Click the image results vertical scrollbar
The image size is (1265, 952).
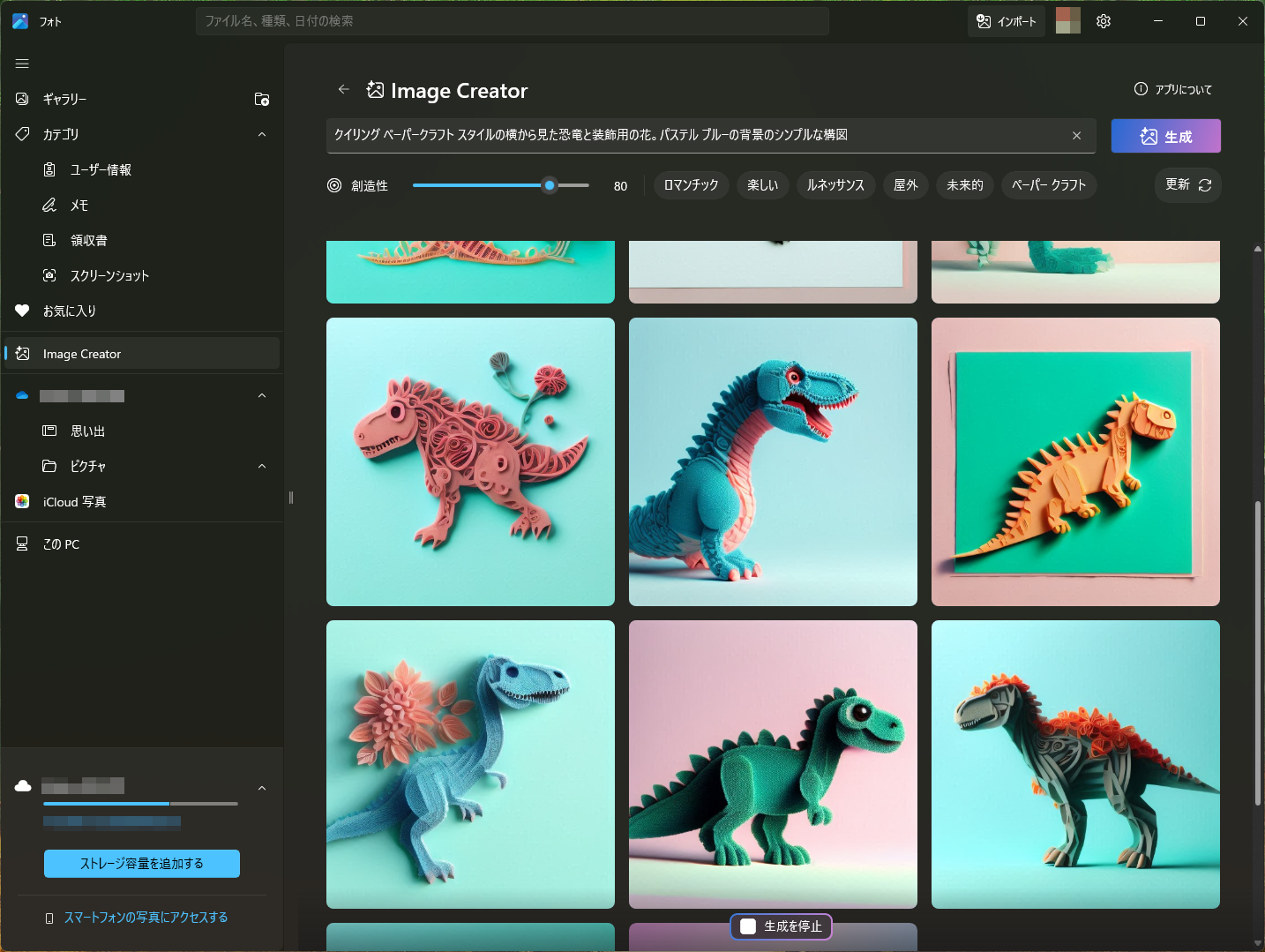[1258, 653]
